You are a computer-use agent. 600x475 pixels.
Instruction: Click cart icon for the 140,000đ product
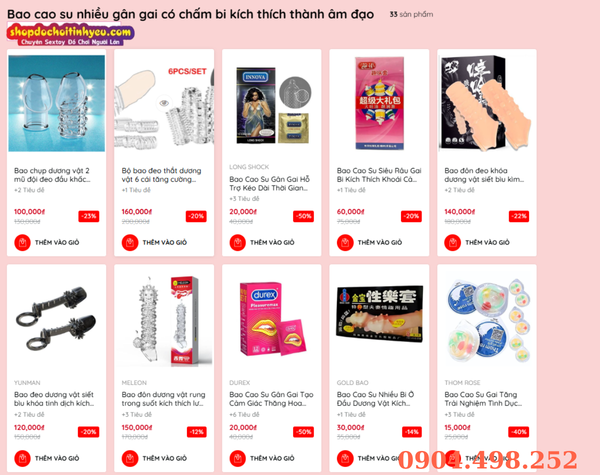[452, 242]
